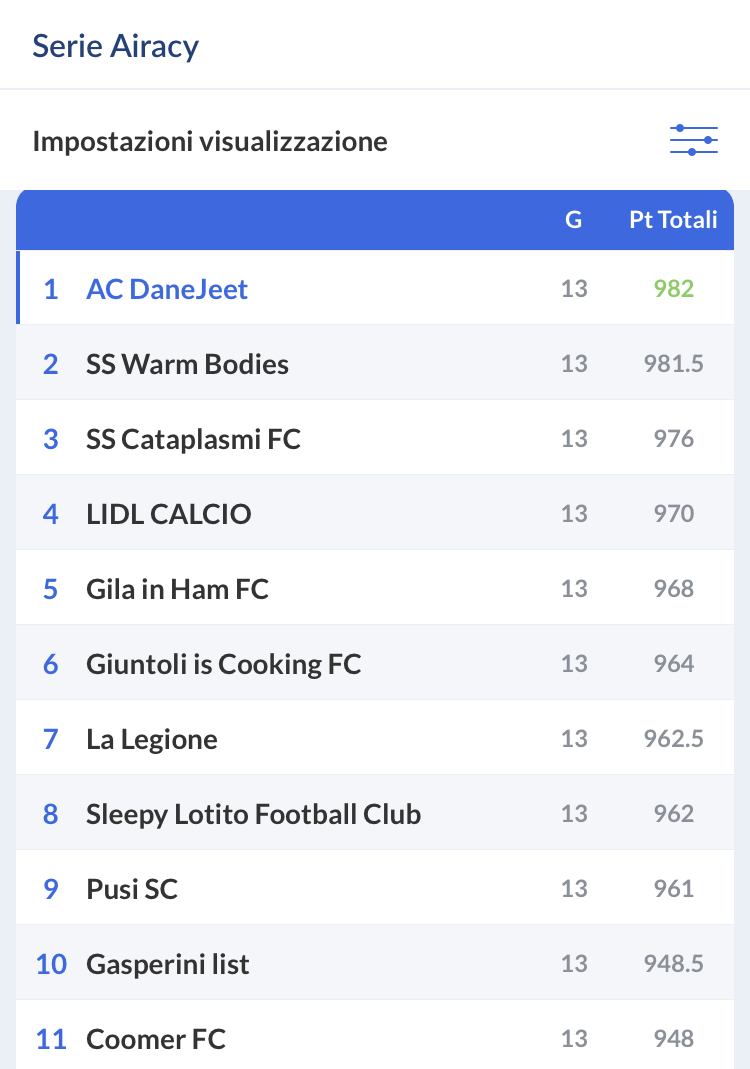Click rank number 10 in standings
Viewport: 750px width, 1069px height.
click(51, 964)
